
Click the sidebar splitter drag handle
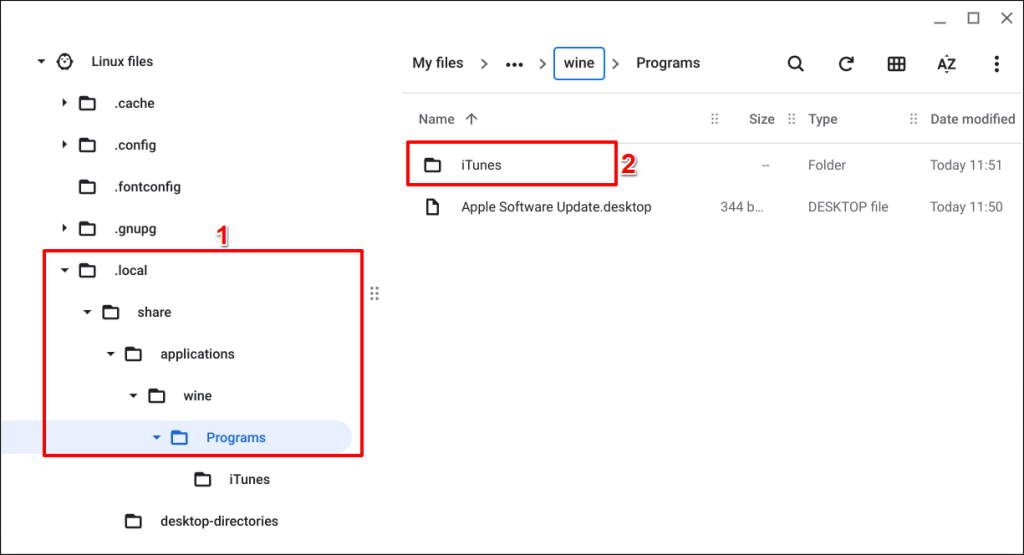pyautogui.click(x=374, y=293)
